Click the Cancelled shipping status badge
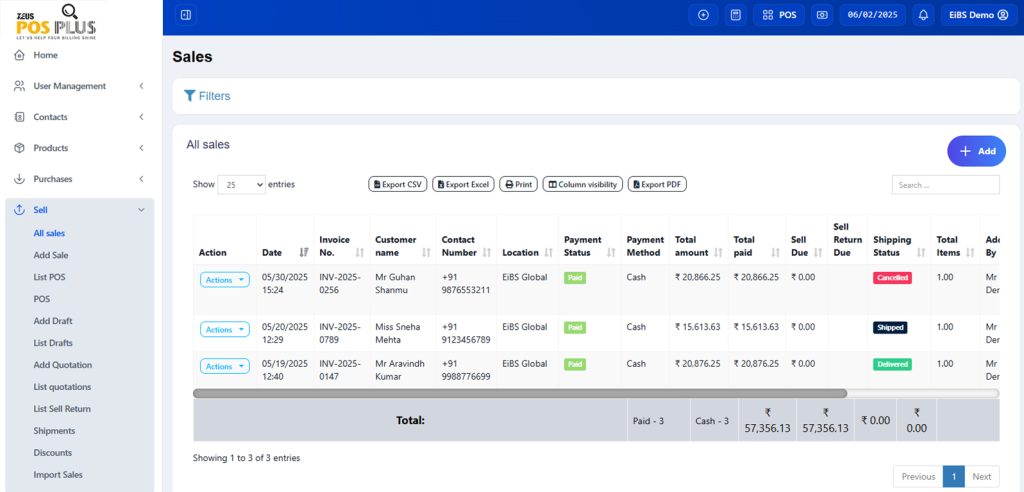Image resolution: width=1024 pixels, height=492 pixels. 892,278
